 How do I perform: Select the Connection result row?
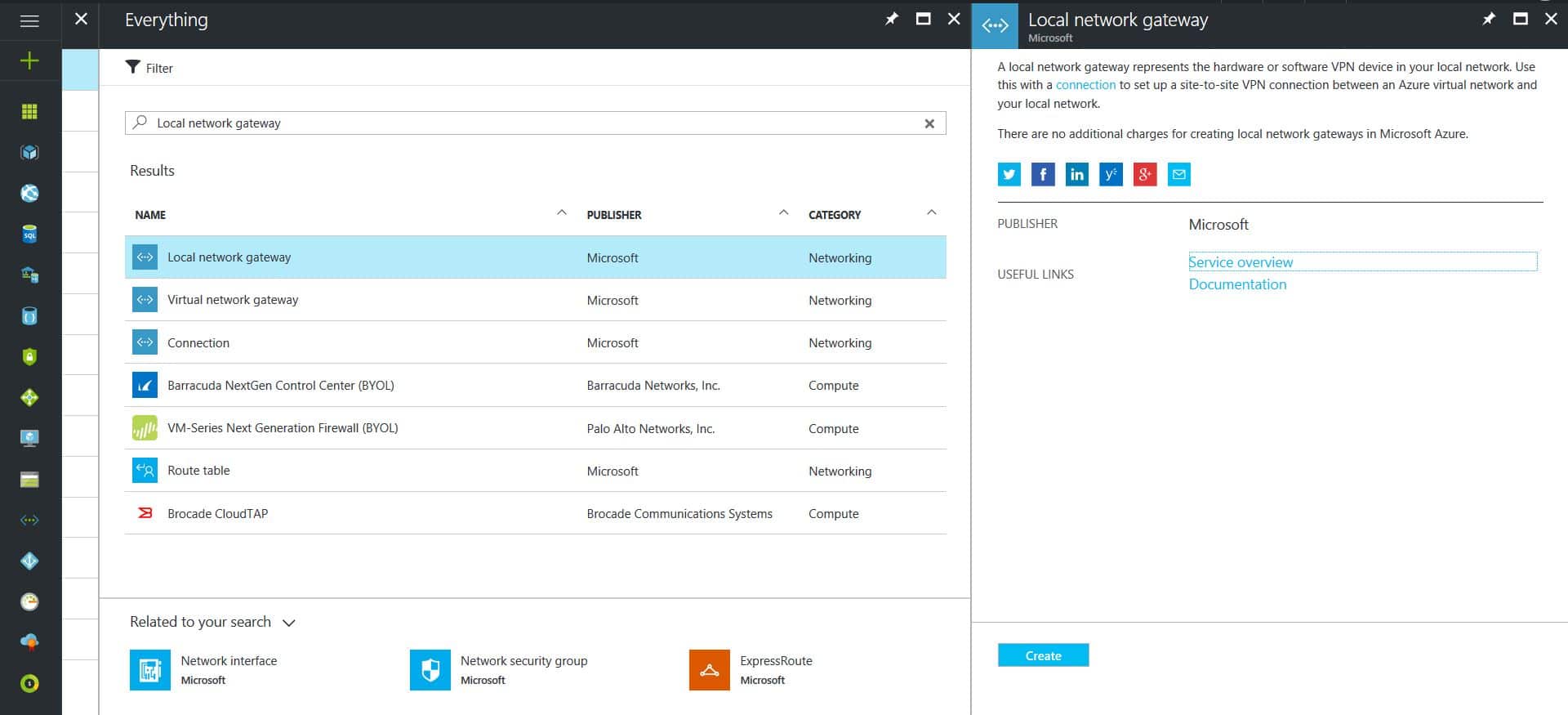[536, 342]
